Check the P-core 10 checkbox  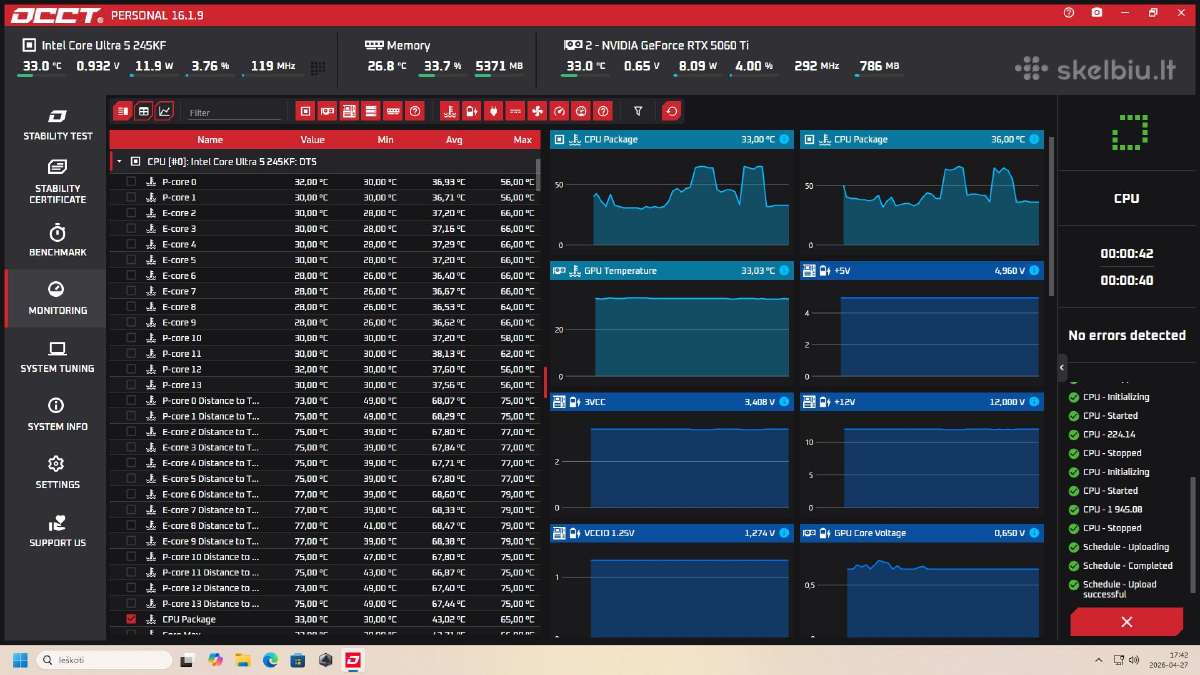(x=131, y=338)
